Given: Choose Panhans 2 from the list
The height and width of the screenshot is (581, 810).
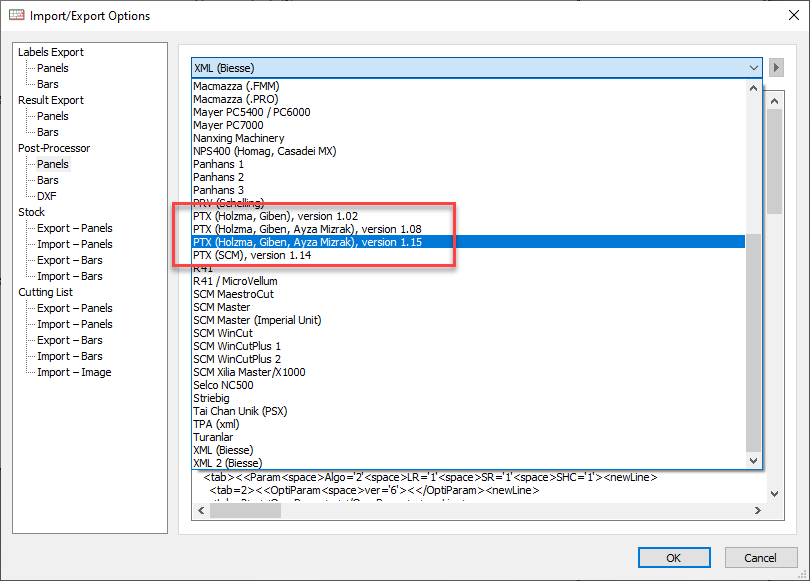Looking at the screenshot, I should [469, 177].
